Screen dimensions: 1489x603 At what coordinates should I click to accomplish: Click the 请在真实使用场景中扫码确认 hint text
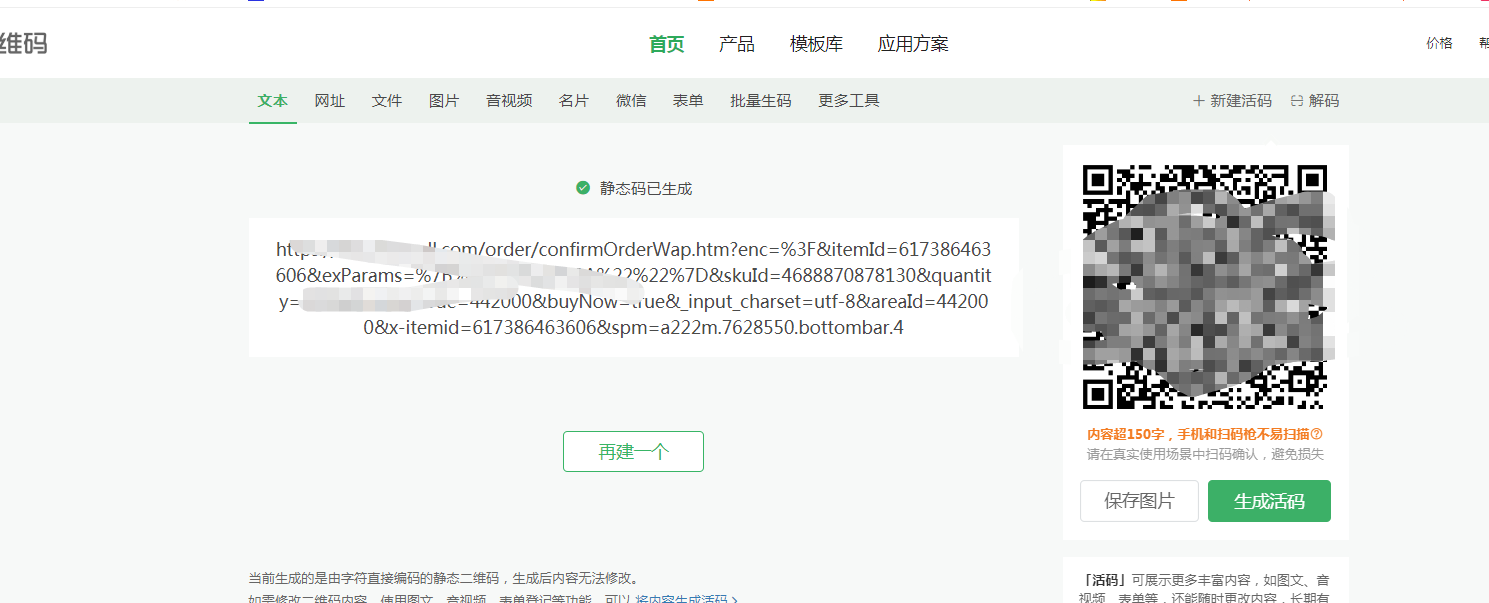[x=1205, y=454]
